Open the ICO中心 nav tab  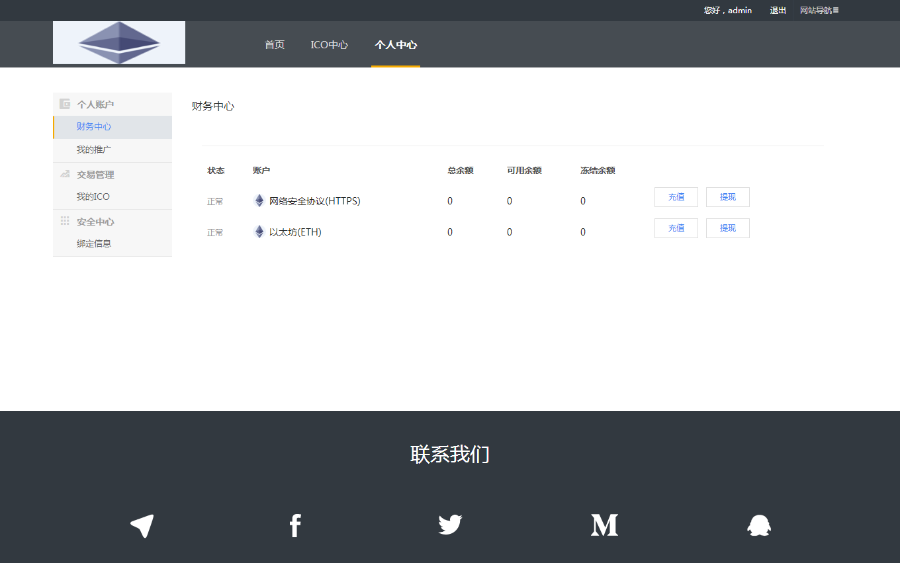[x=329, y=45]
